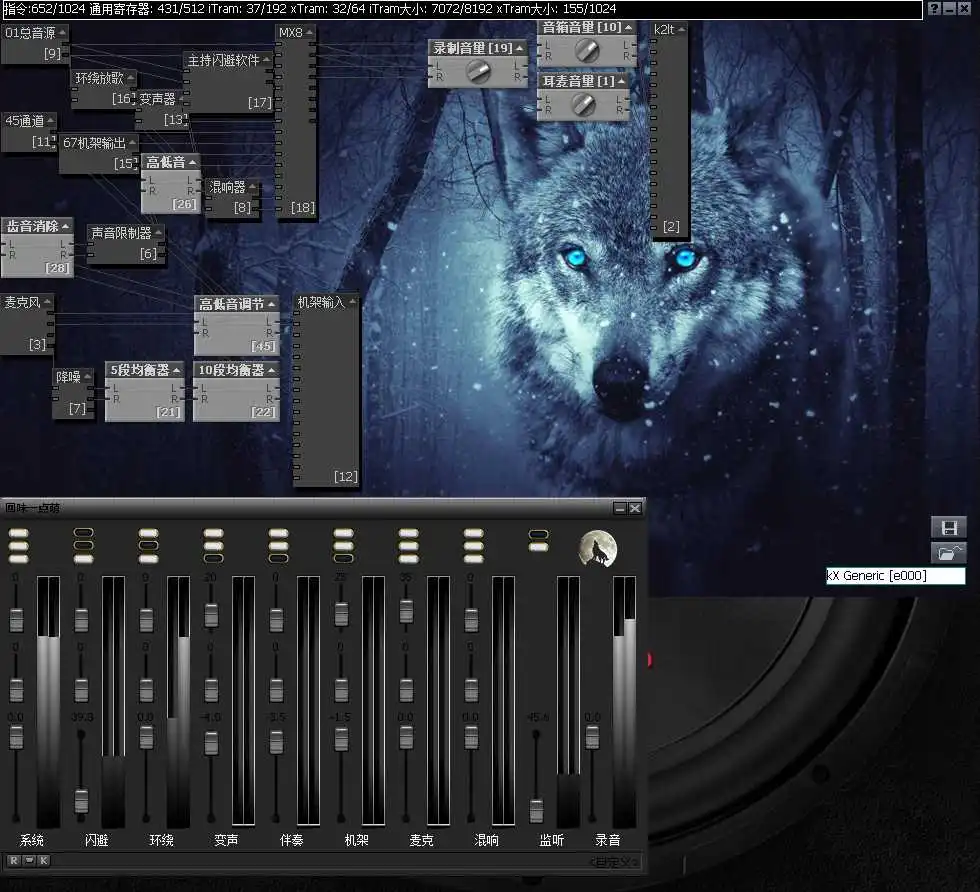This screenshot has height=892, width=980.
Task: Click arrow beside 高低音调节 title
Action: click(271, 304)
